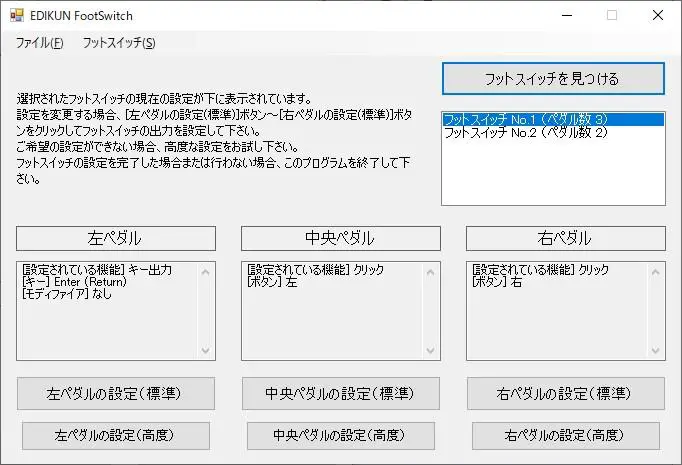Viewport: 682px width, 465px height.
Task: Open 右ペダルの設定(高度)
Action: 565,435
